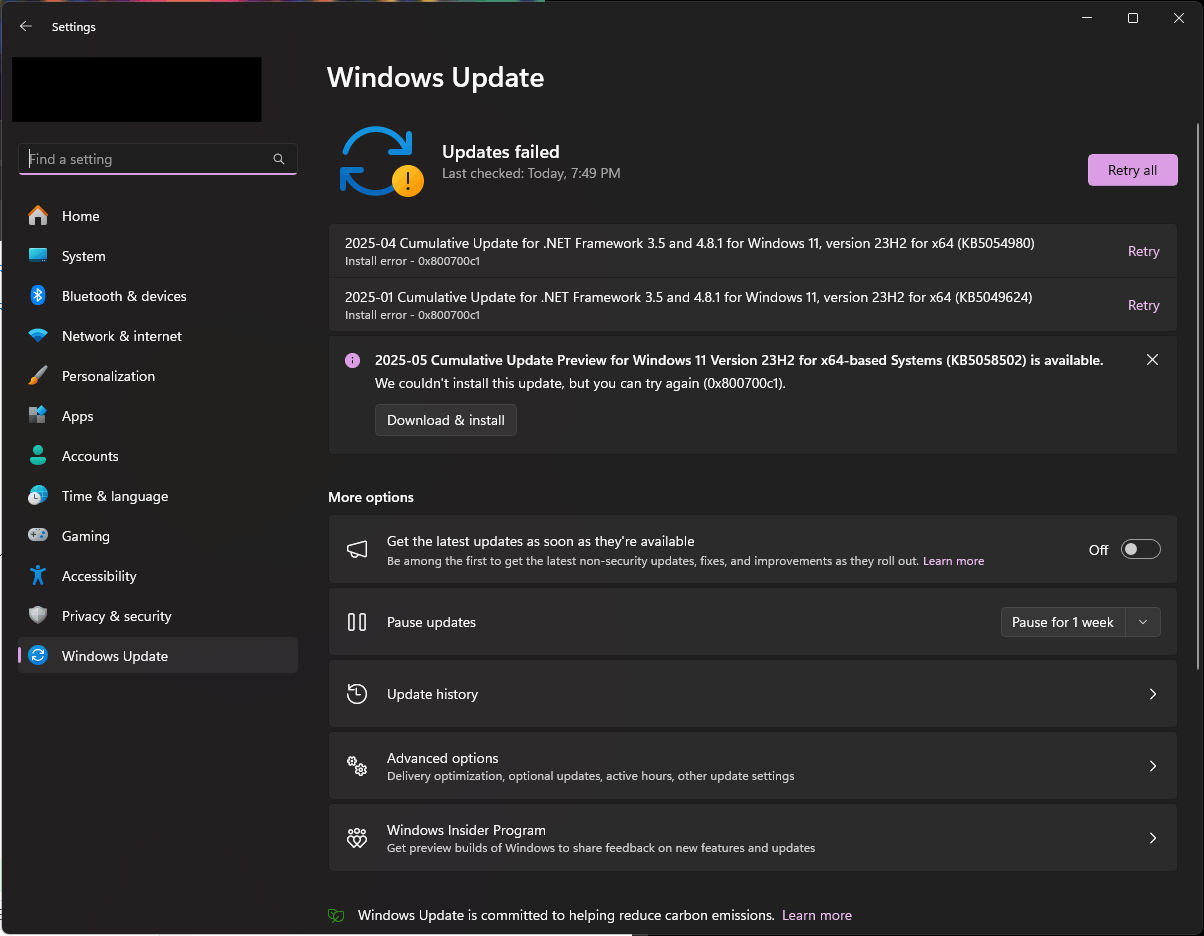The height and width of the screenshot is (936, 1204).
Task: Select Windows Update in sidebar
Action: click(x=158, y=656)
